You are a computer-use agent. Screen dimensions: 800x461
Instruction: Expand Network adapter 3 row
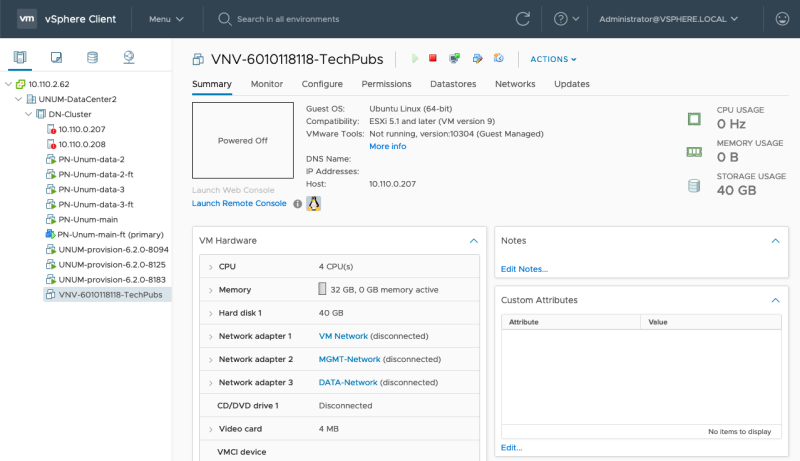pyautogui.click(x=211, y=383)
